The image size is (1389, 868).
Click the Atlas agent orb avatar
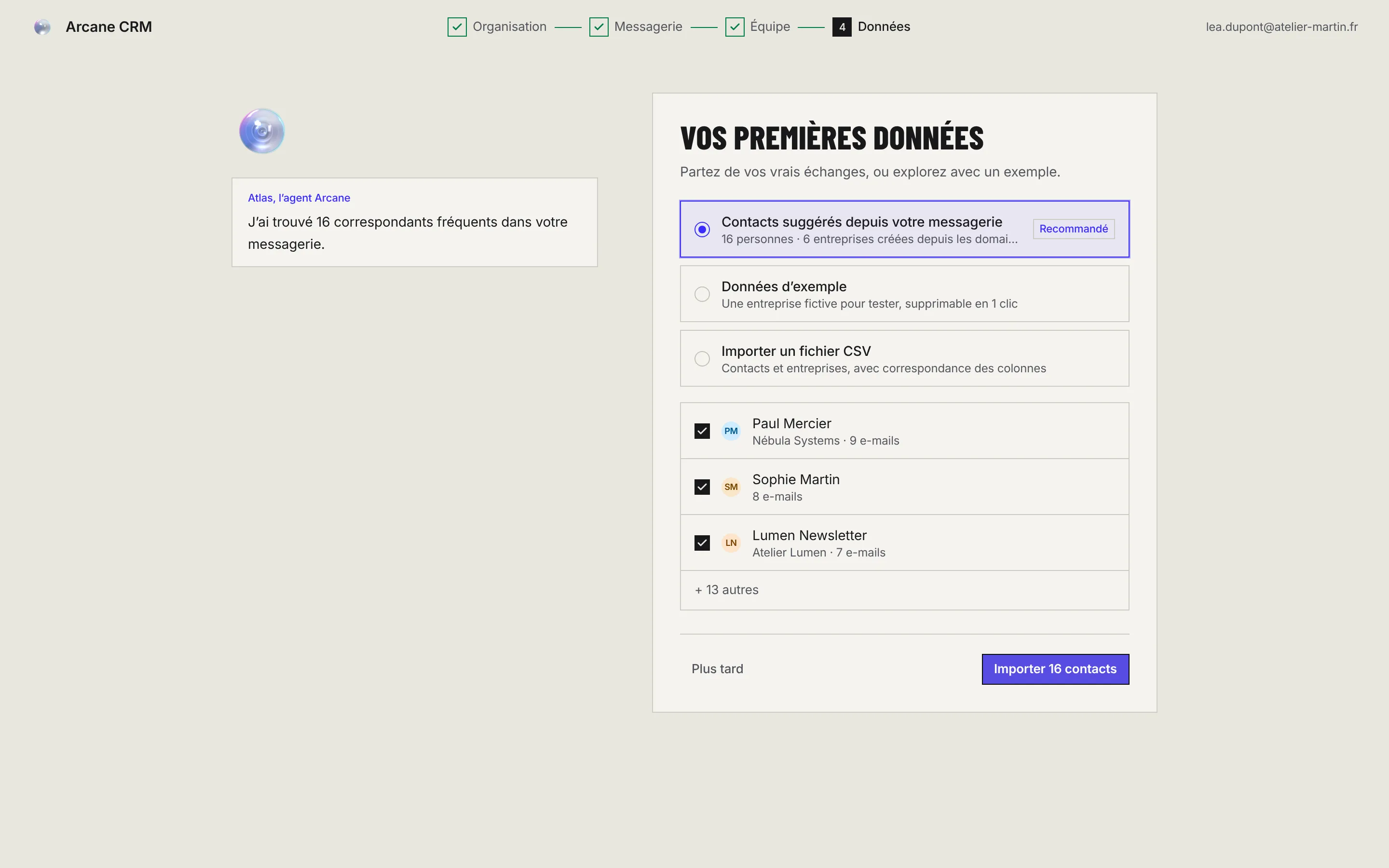pos(262,131)
